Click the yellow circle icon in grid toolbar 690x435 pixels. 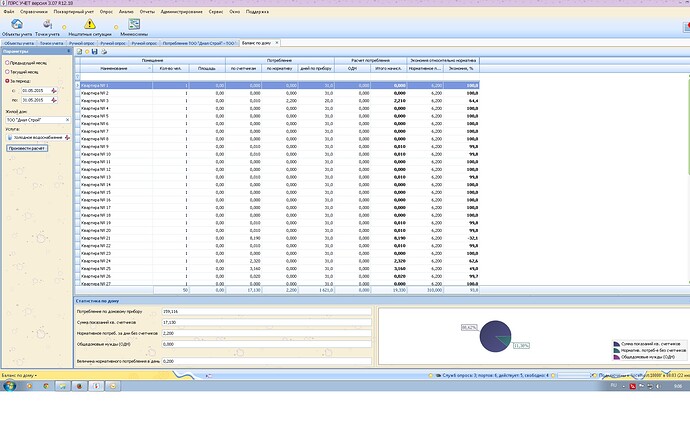[87, 52]
